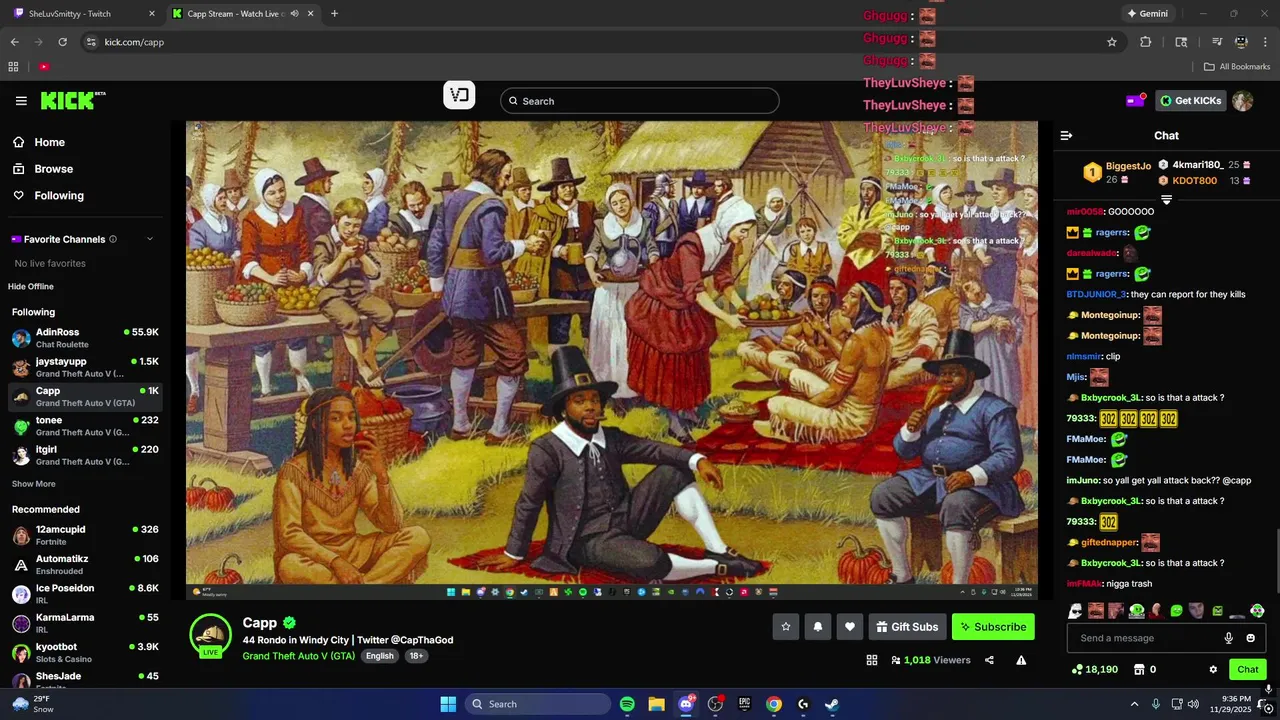Click the grid layout icon near Viewers
Image resolution: width=1280 pixels, height=720 pixels.
pyautogui.click(x=872, y=660)
